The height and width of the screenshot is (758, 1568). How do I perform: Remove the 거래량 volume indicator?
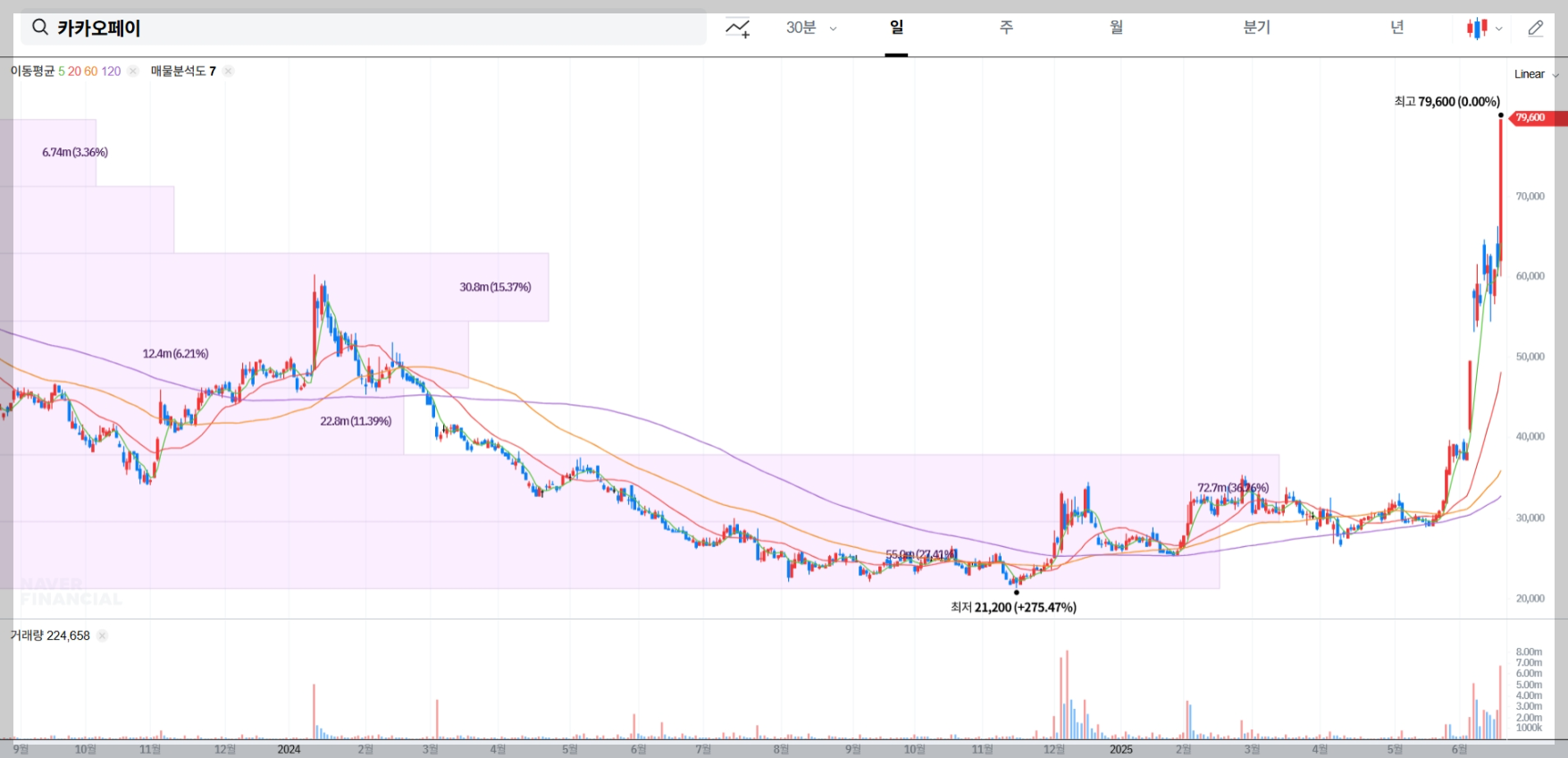point(102,636)
